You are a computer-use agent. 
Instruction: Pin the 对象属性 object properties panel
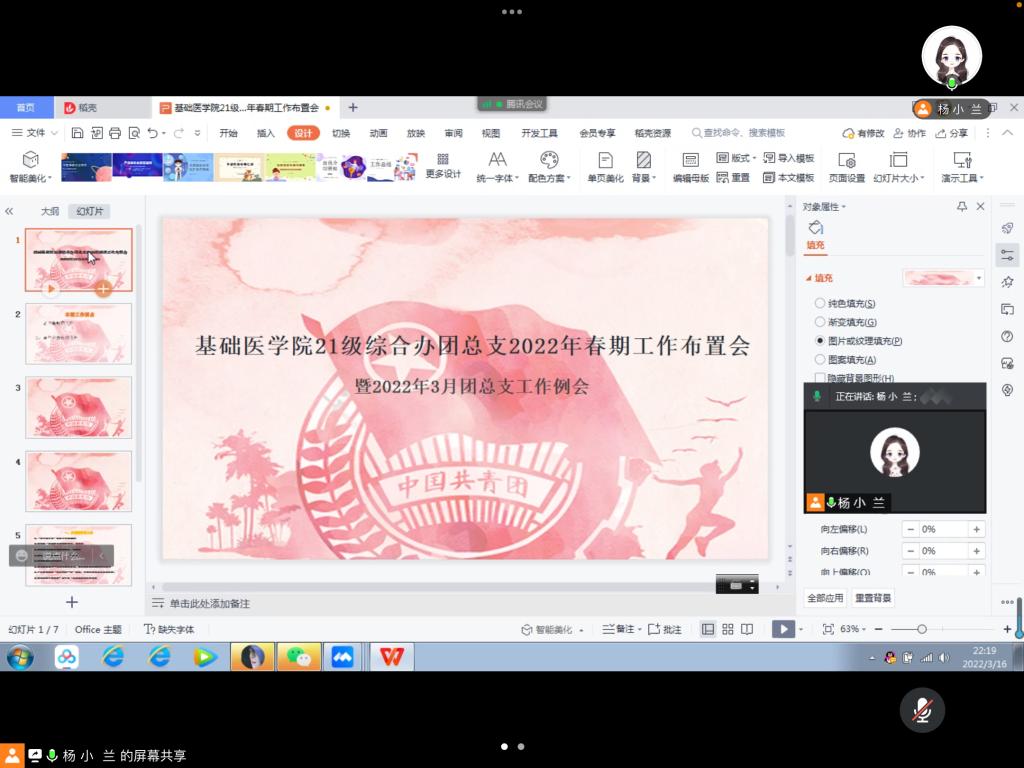click(x=962, y=207)
